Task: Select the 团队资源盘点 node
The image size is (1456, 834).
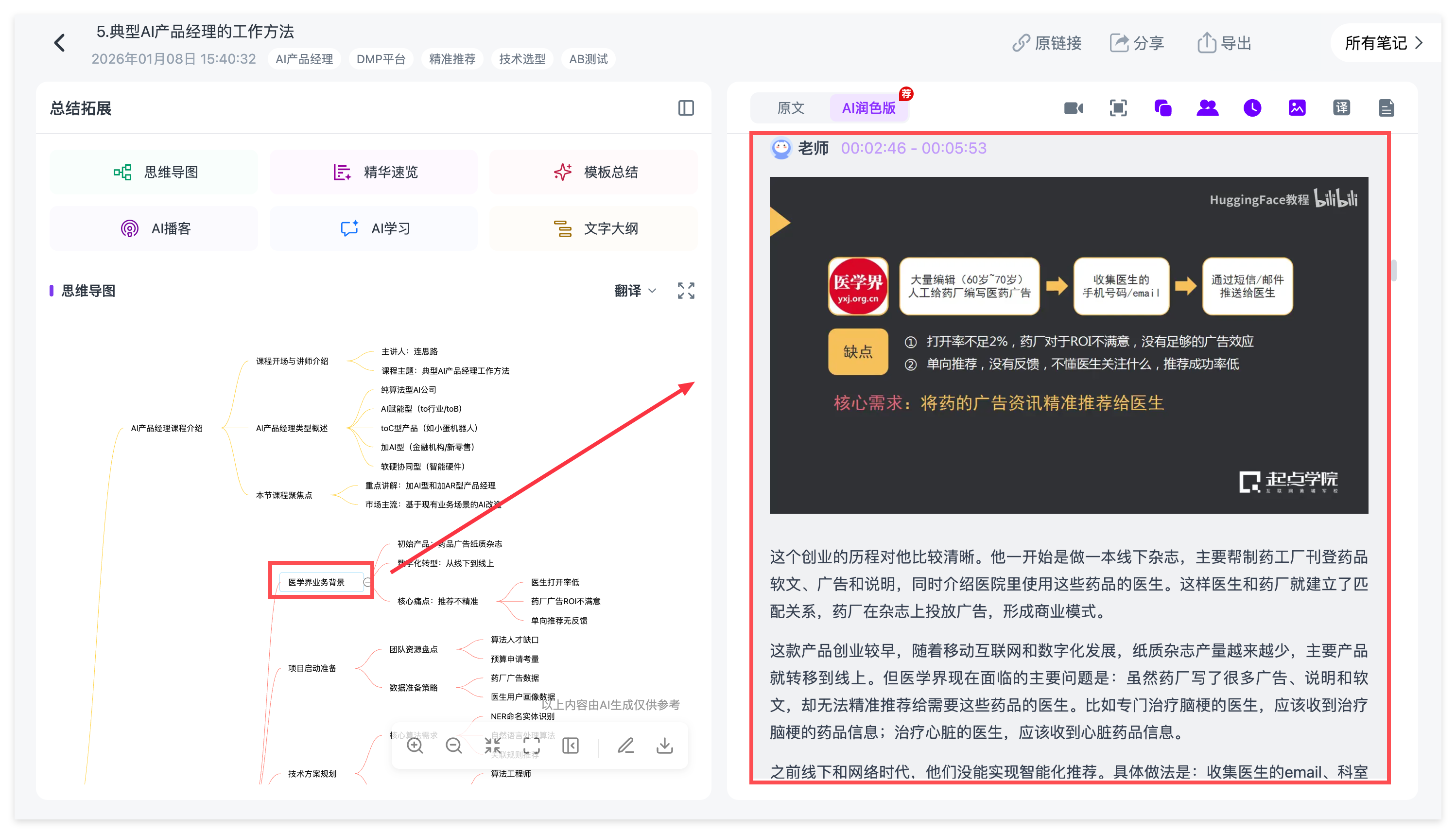Action: click(414, 649)
